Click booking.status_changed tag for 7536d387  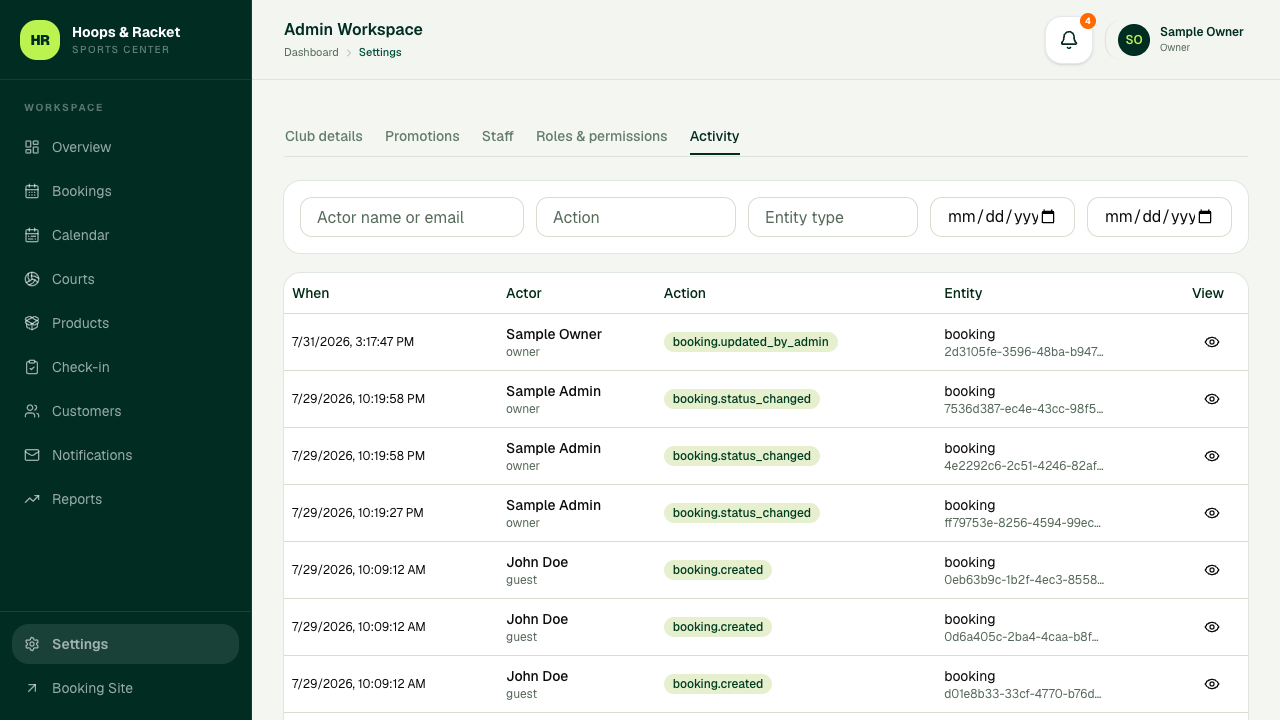[742, 399]
